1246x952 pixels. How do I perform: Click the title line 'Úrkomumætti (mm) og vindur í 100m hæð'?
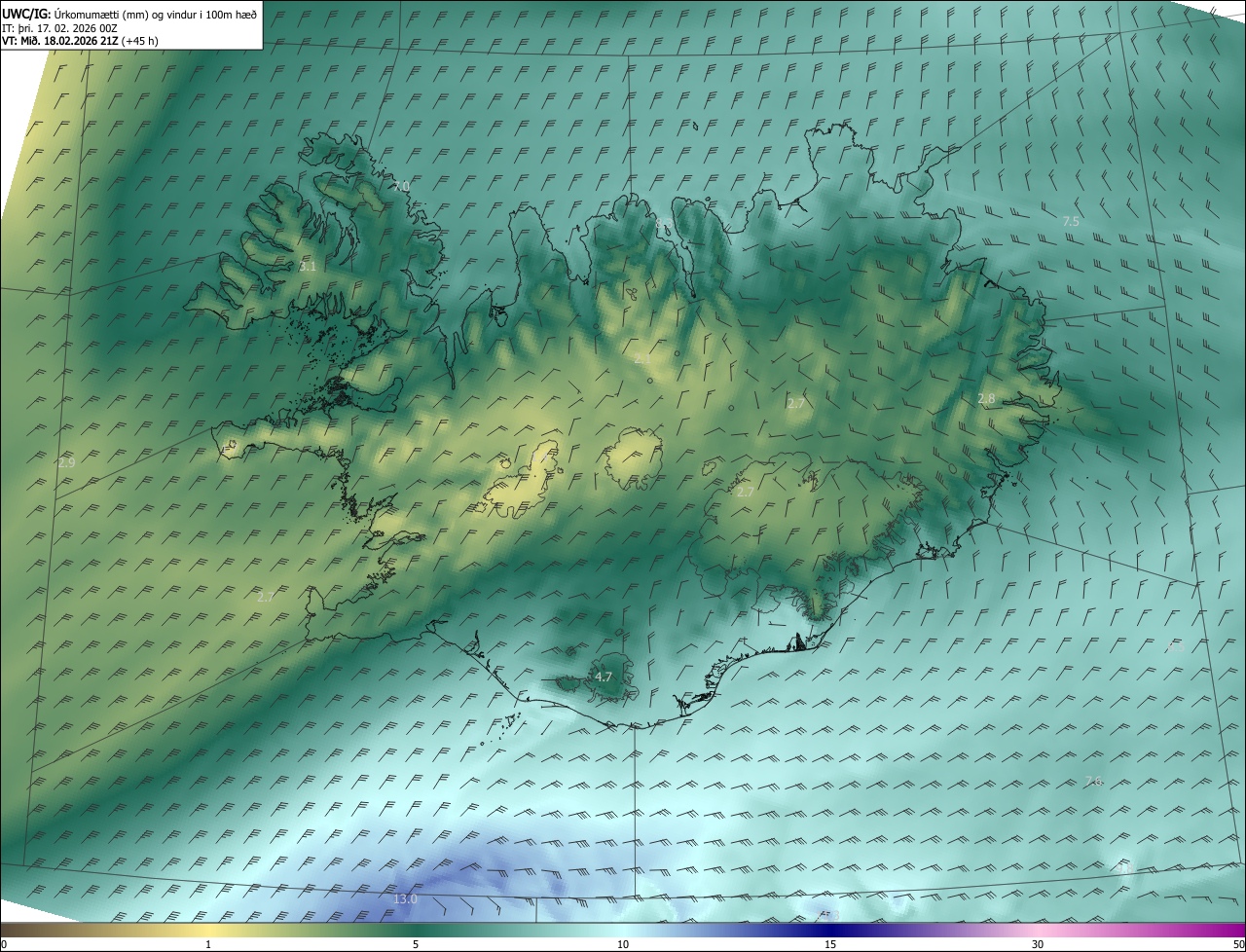pyautogui.click(x=155, y=14)
